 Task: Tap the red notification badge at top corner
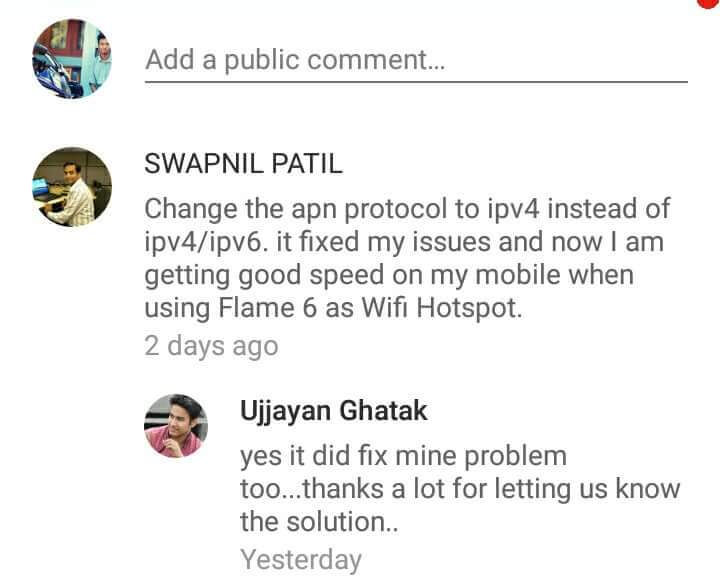coord(709,3)
